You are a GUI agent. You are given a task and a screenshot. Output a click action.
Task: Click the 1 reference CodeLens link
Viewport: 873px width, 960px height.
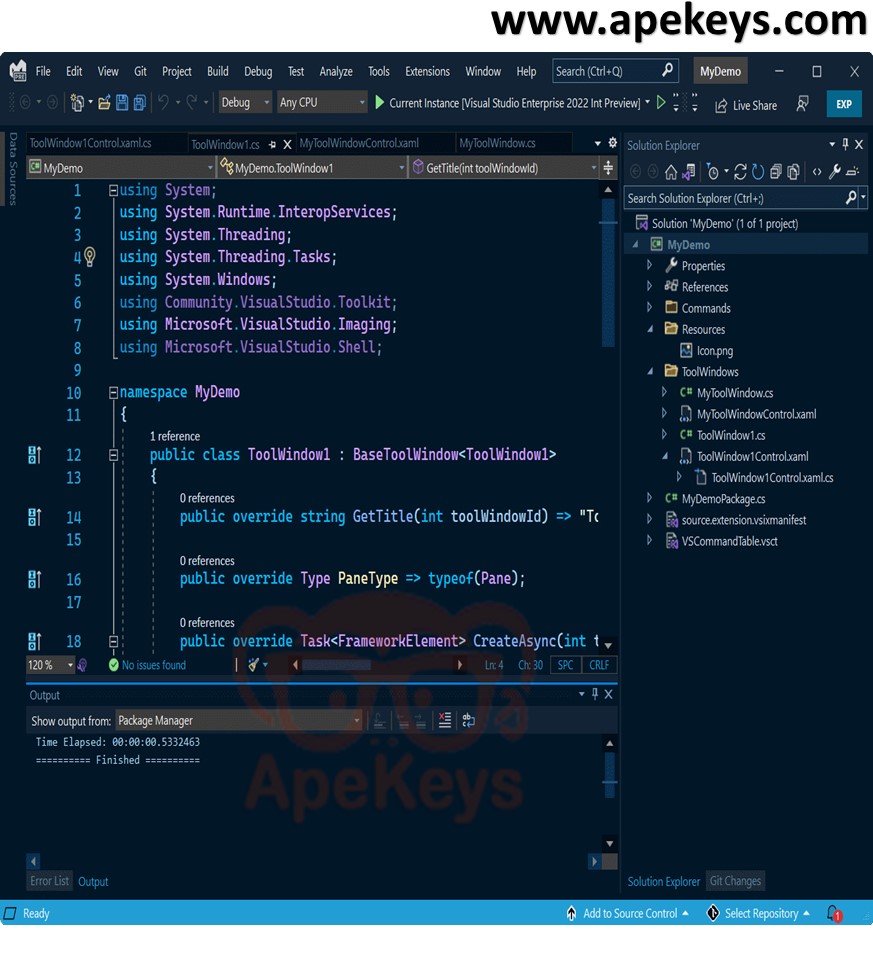click(174, 436)
